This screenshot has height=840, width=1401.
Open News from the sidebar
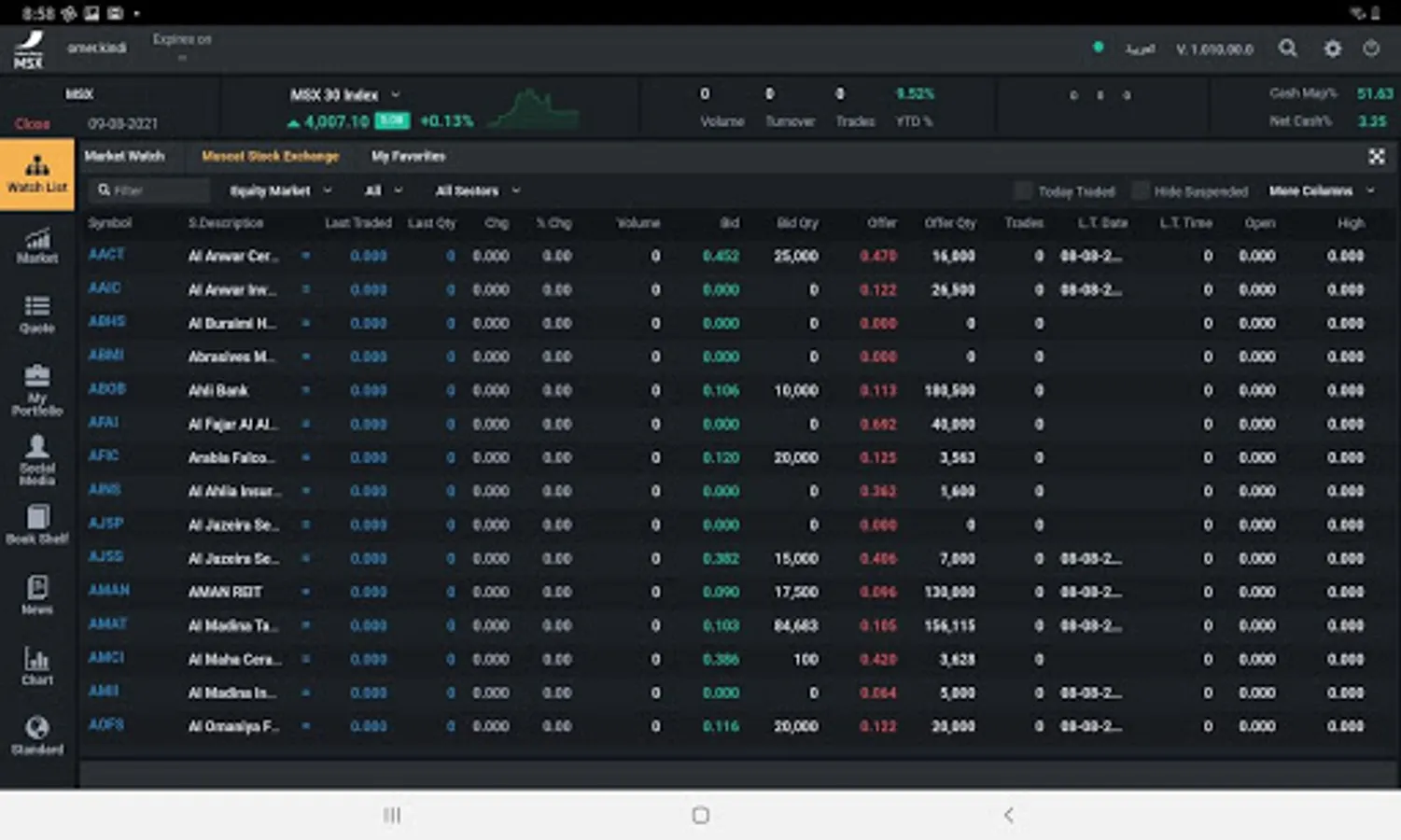[36, 595]
